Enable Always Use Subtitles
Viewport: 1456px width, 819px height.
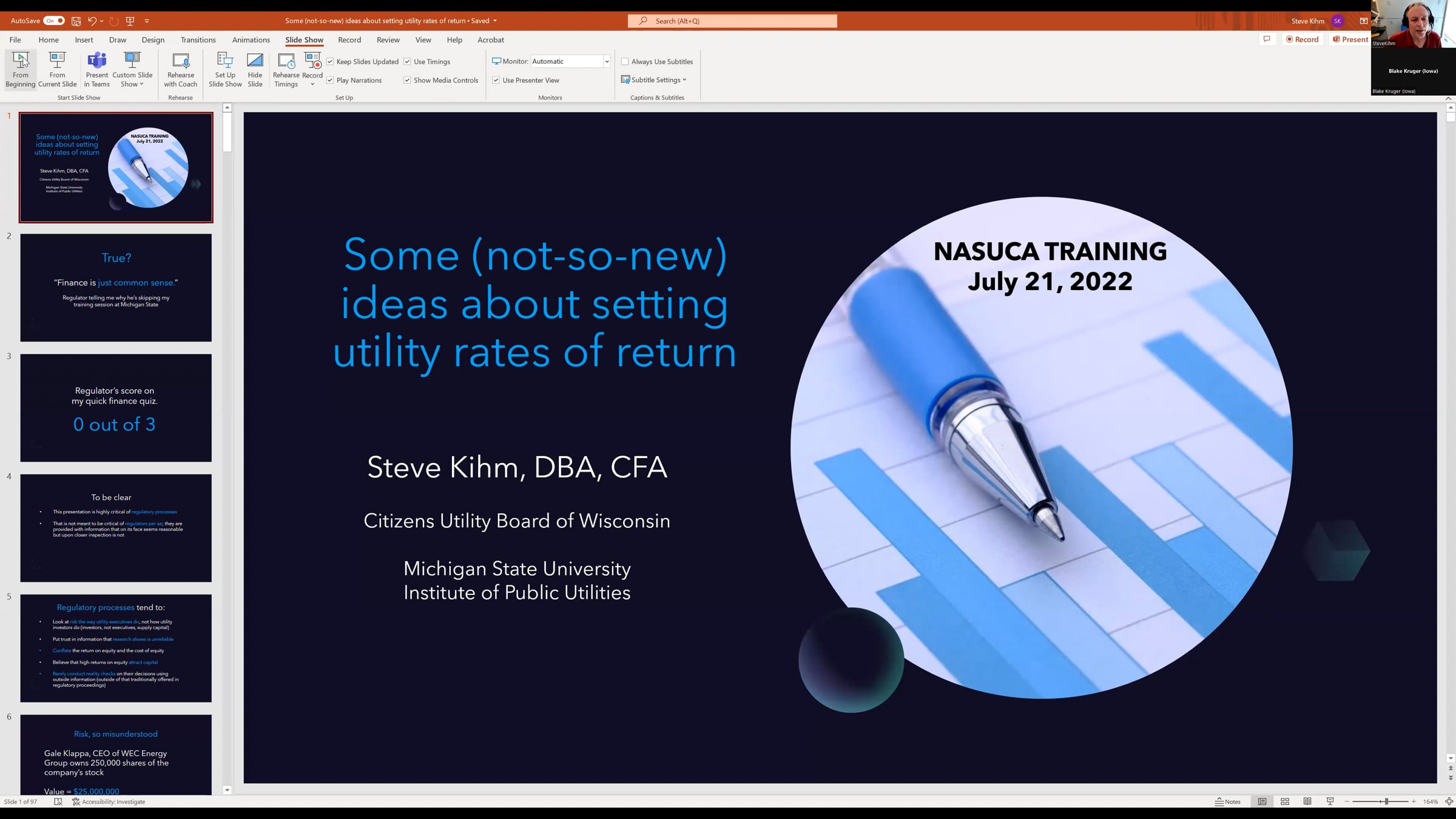tap(625, 61)
